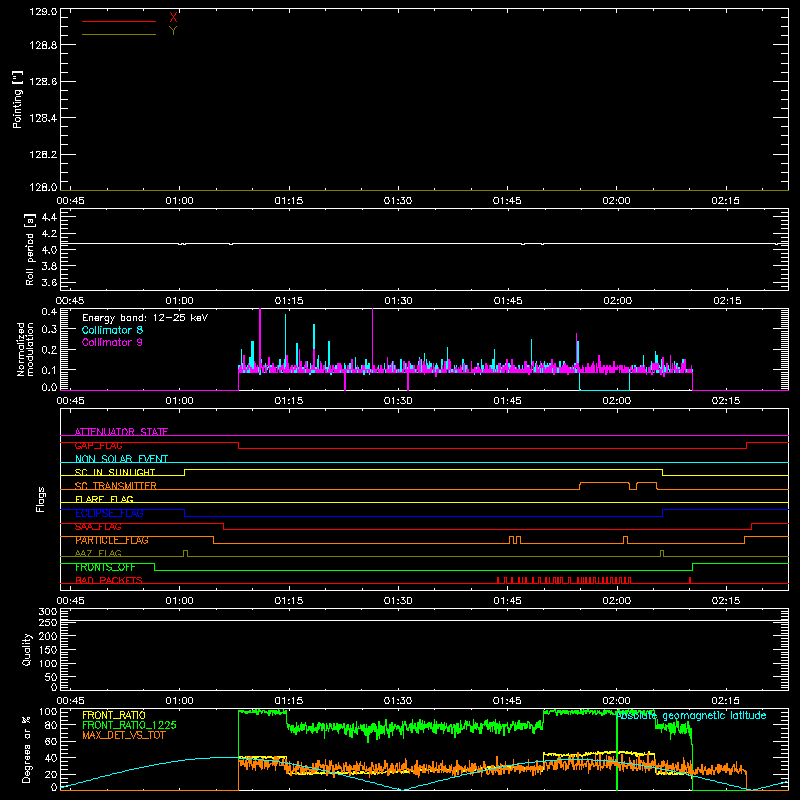800x800 pixels.
Task: Click the NON_SOLAR_EVENT flag label
Action: (x=121, y=459)
